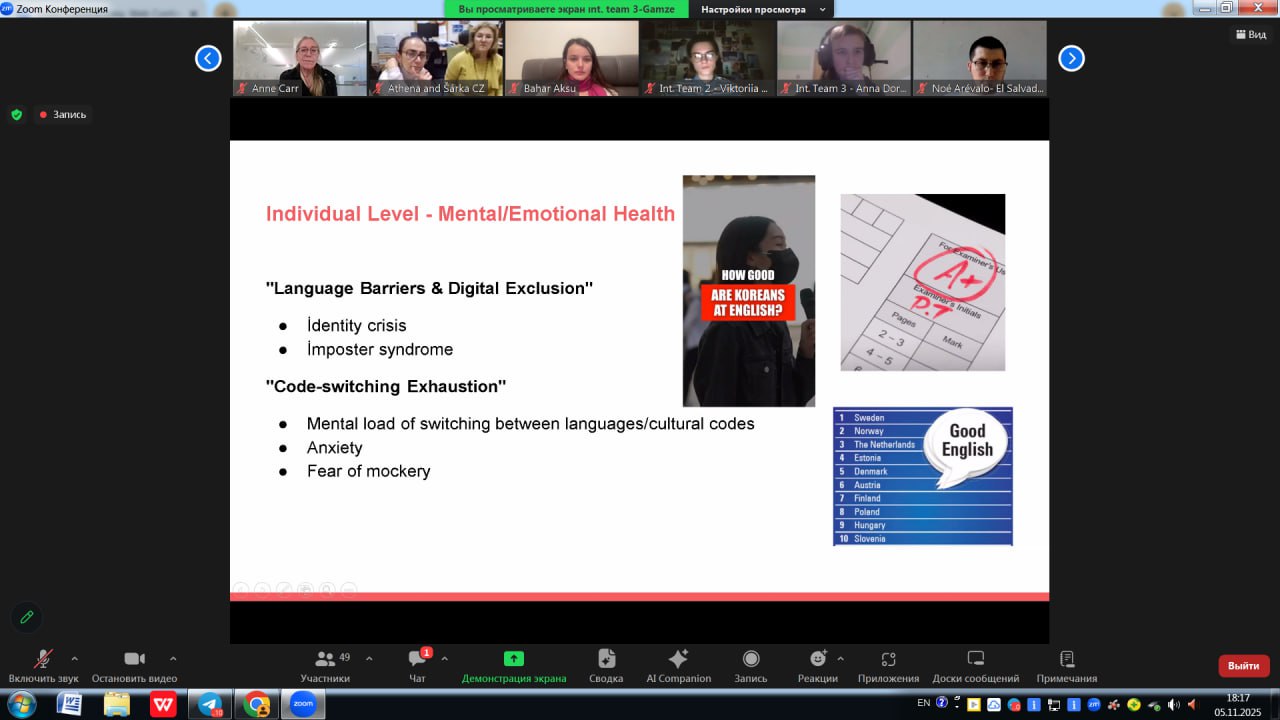1280x720 pixels.
Task: Open the AI Companion
Action: 678,659
